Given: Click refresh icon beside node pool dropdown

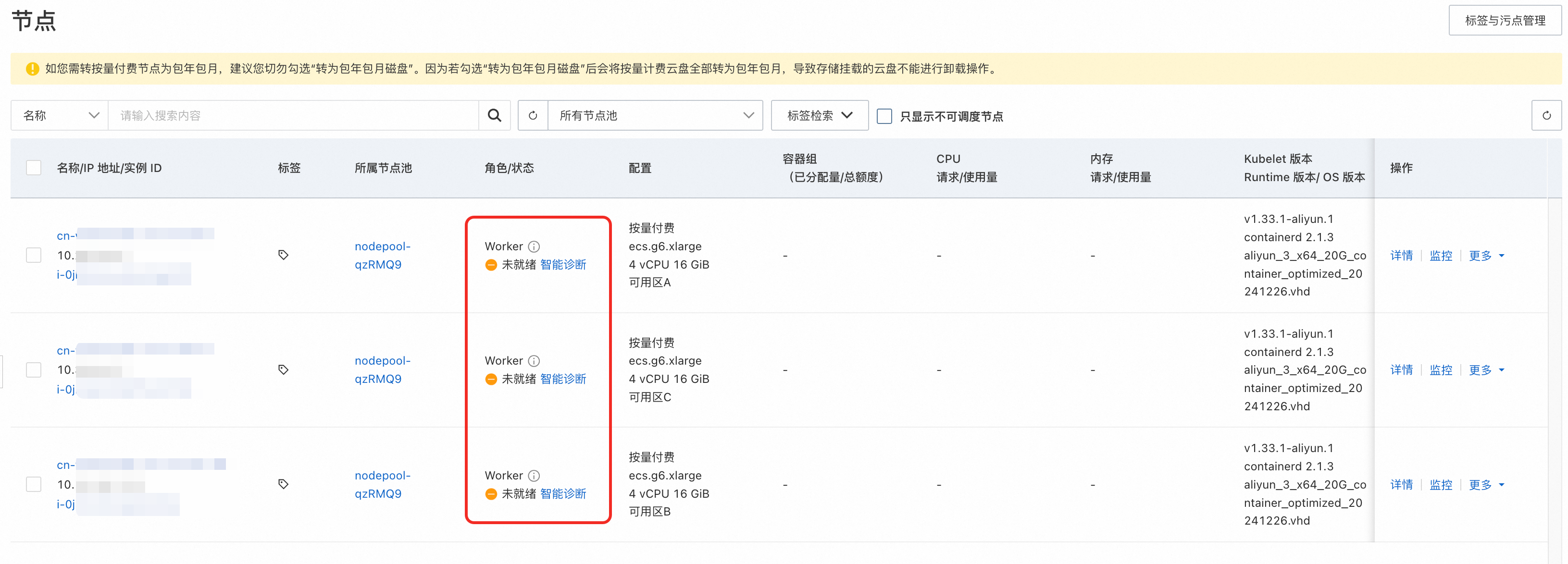Looking at the screenshot, I should tap(533, 116).
